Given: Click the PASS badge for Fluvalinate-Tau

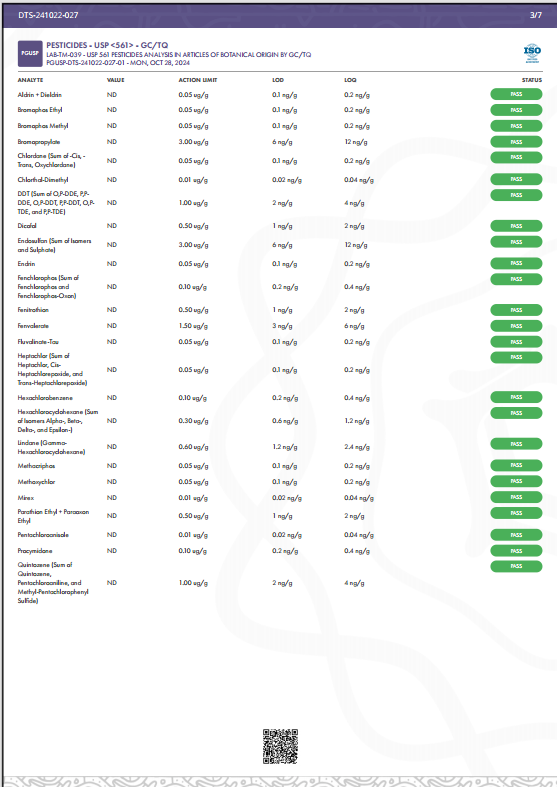Looking at the screenshot, I should click(516, 342).
